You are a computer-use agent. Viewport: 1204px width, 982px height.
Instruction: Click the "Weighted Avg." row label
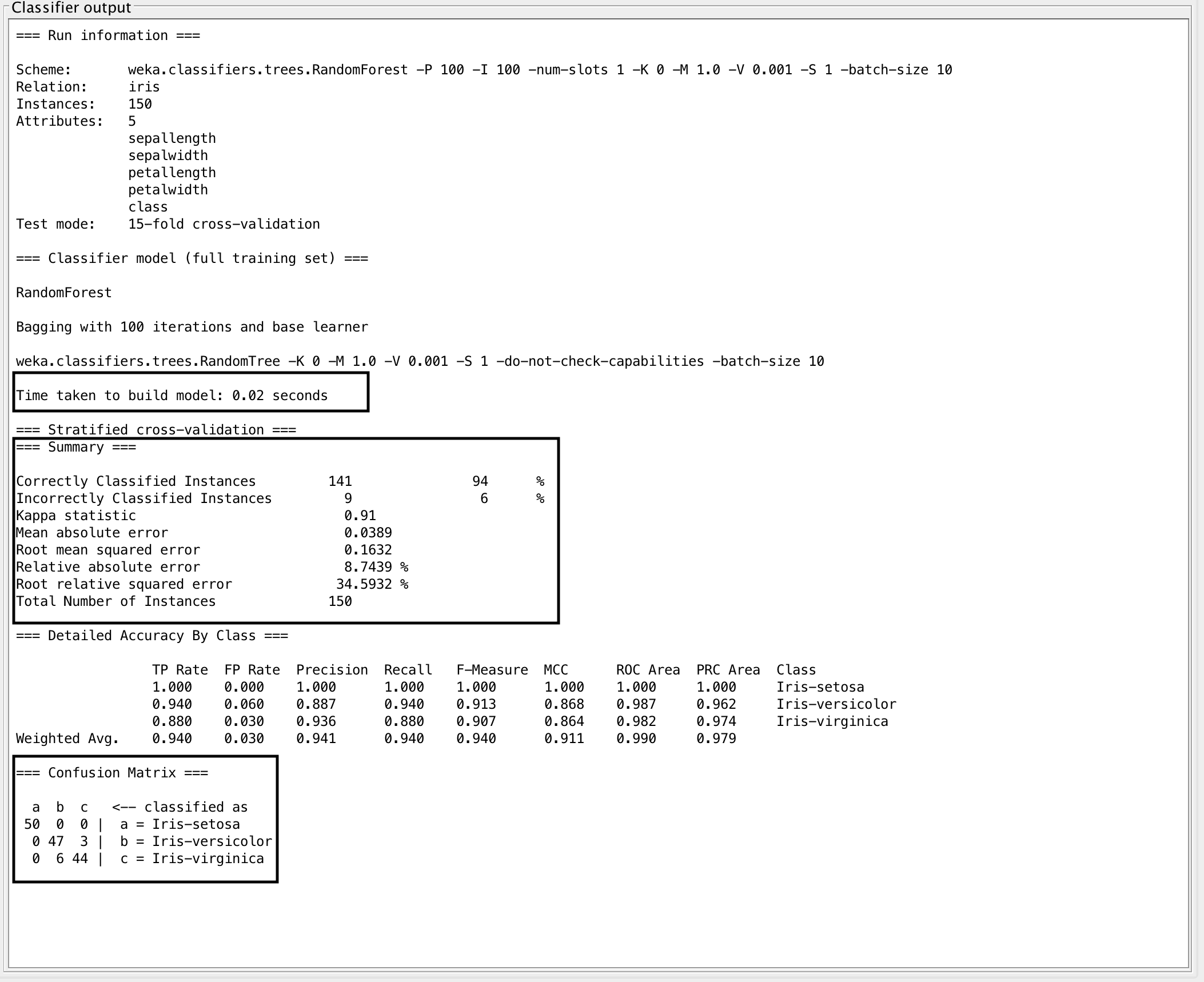point(67,739)
